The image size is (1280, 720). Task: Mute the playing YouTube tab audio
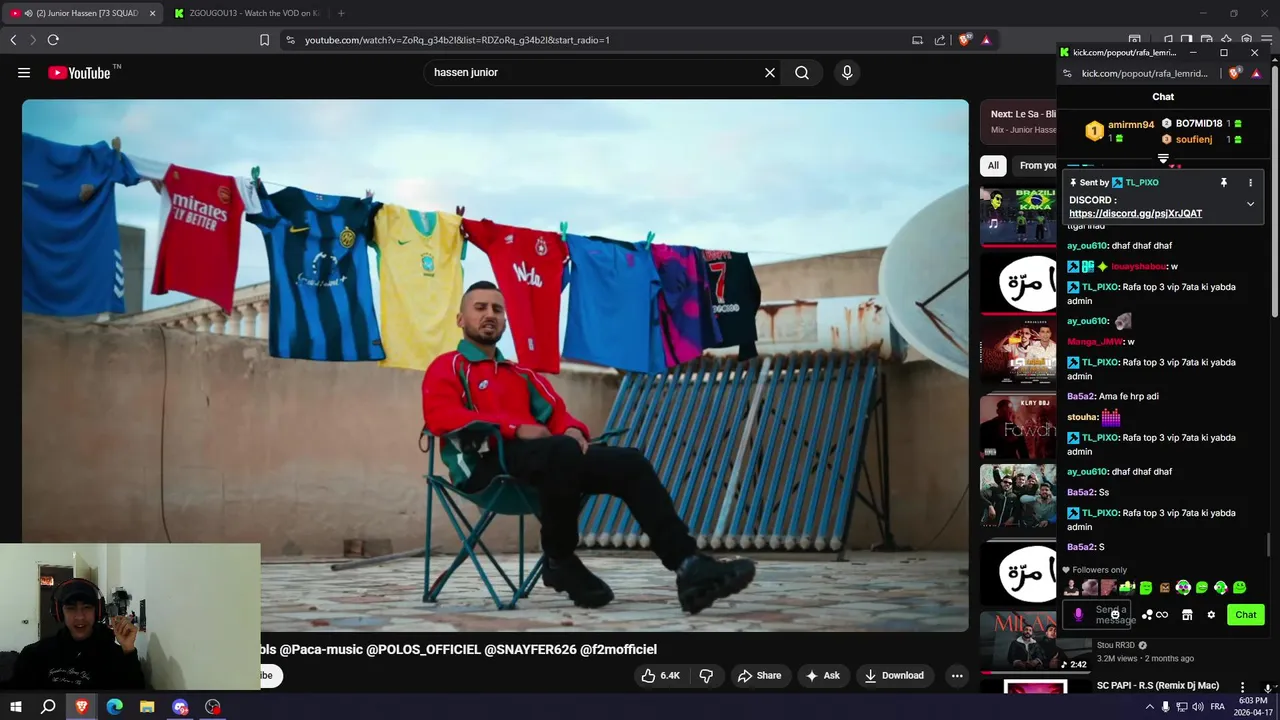click(x=28, y=13)
